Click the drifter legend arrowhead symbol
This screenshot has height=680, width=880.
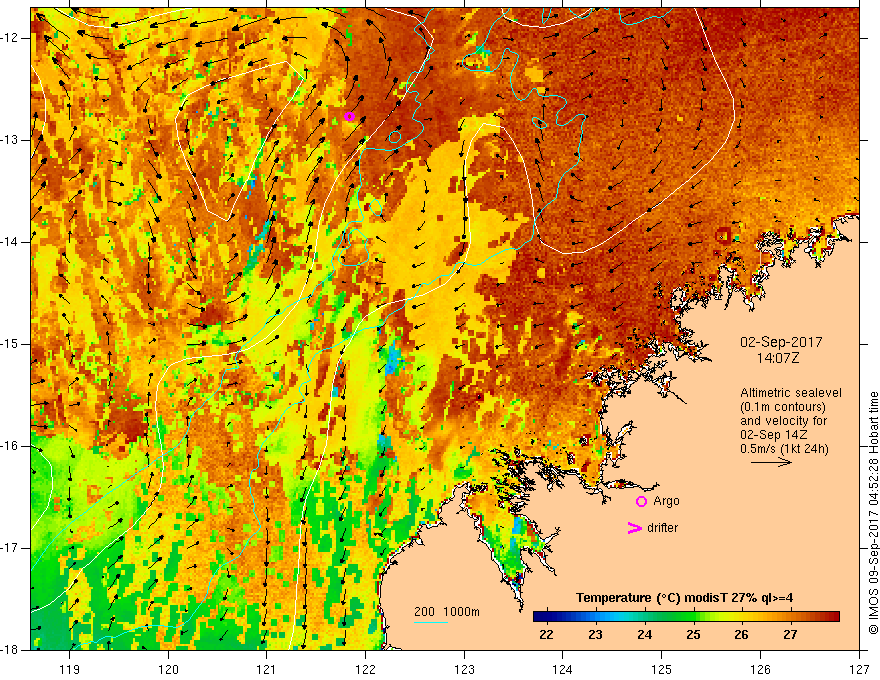(635, 528)
